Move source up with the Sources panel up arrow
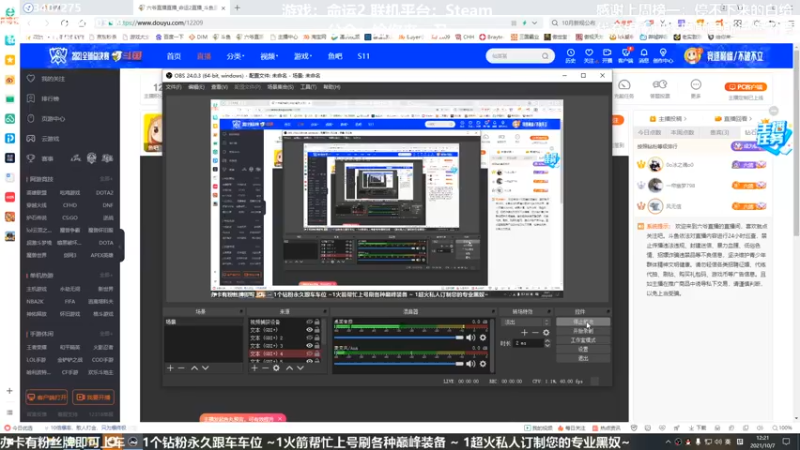This screenshot has height=450, width=800. click(x=289, y=368)
